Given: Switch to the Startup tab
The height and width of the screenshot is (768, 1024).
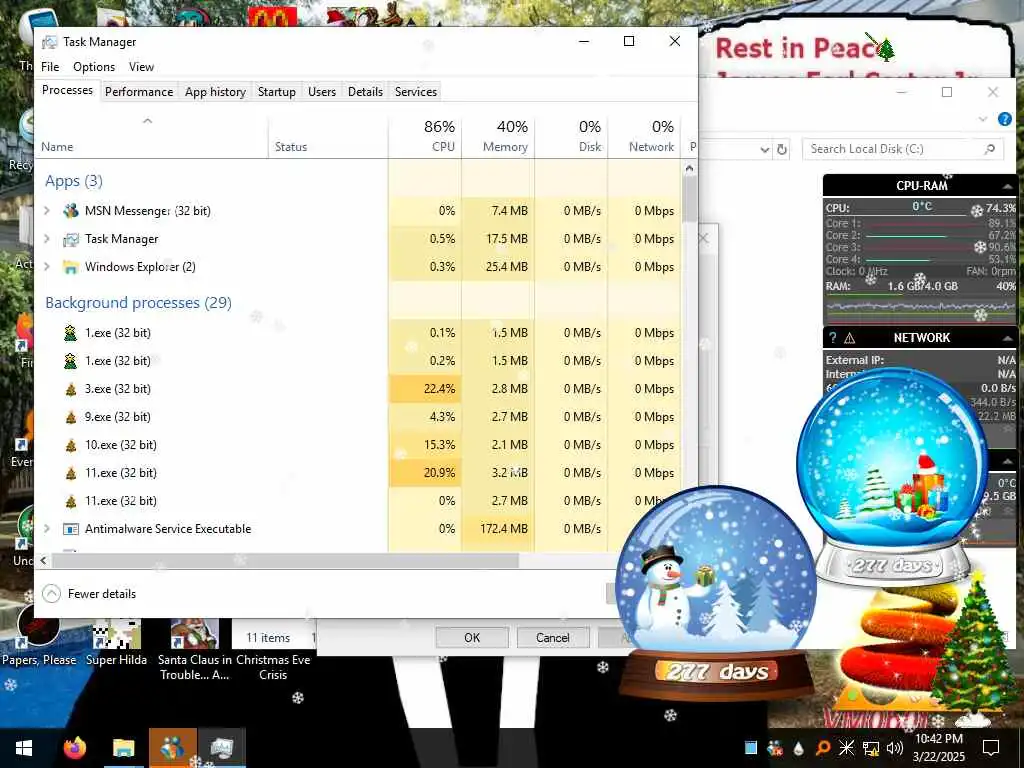Looking at the screenshot, I should (277, 91).
